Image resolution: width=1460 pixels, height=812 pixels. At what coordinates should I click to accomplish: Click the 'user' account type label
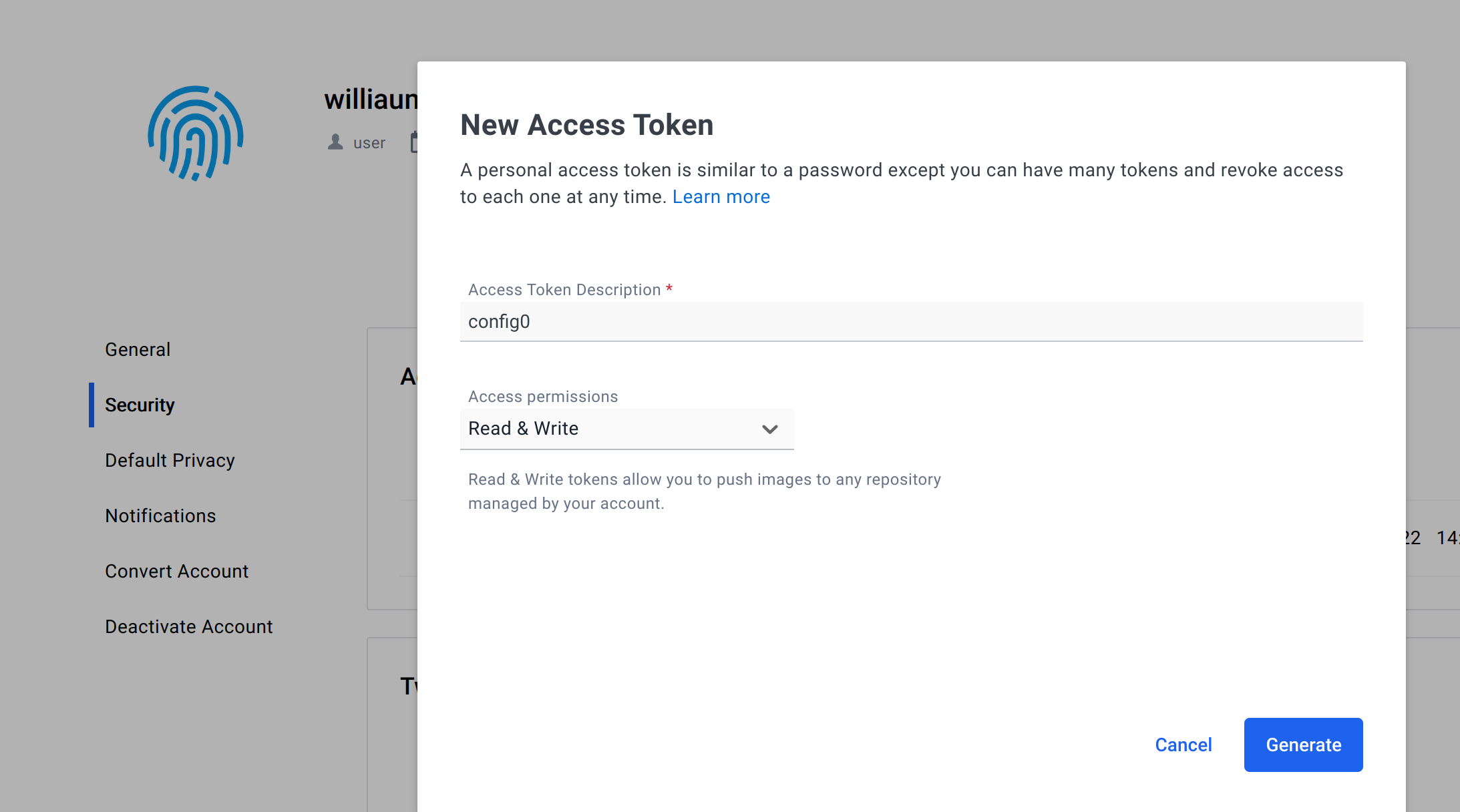pos(369,143)
